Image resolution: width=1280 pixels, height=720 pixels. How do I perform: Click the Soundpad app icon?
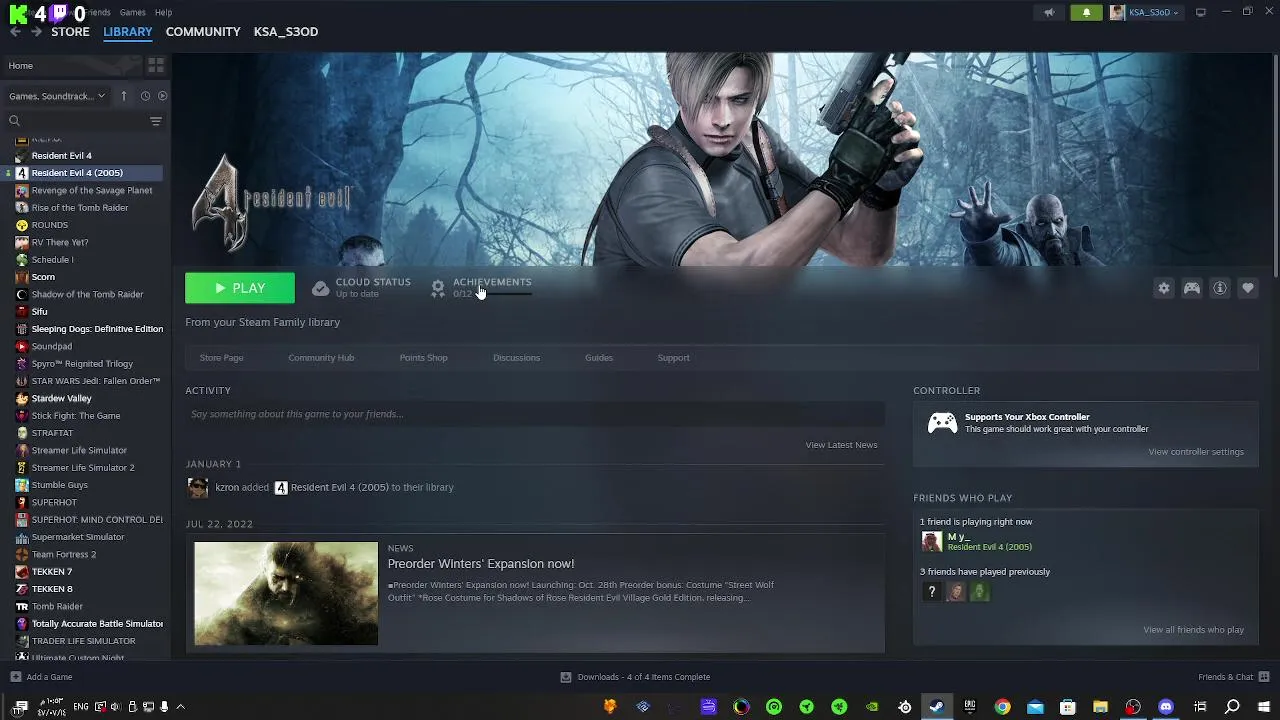[x=22, y=347]
